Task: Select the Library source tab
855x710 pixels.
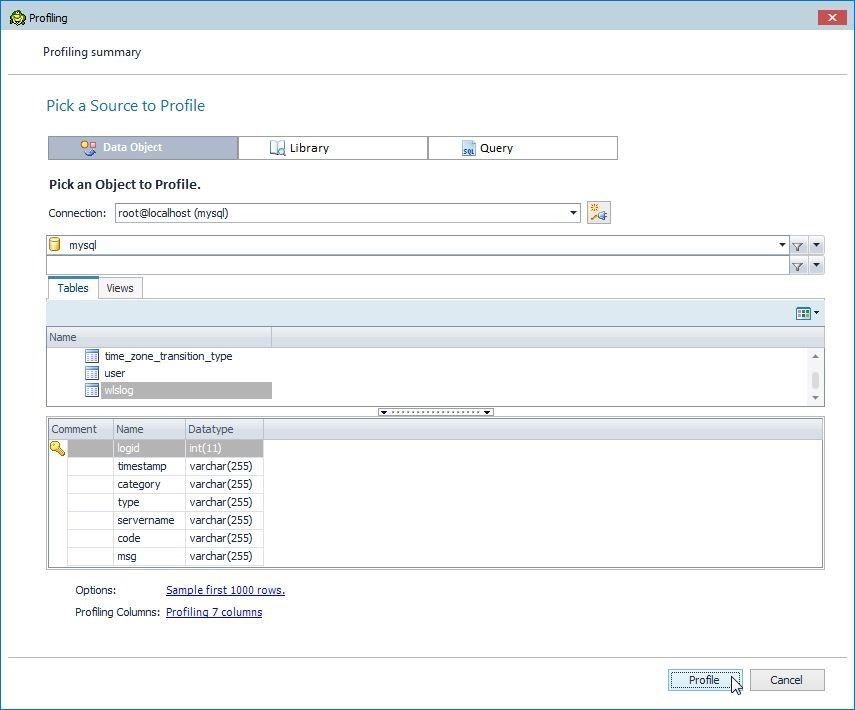Action: click(333, 148)
